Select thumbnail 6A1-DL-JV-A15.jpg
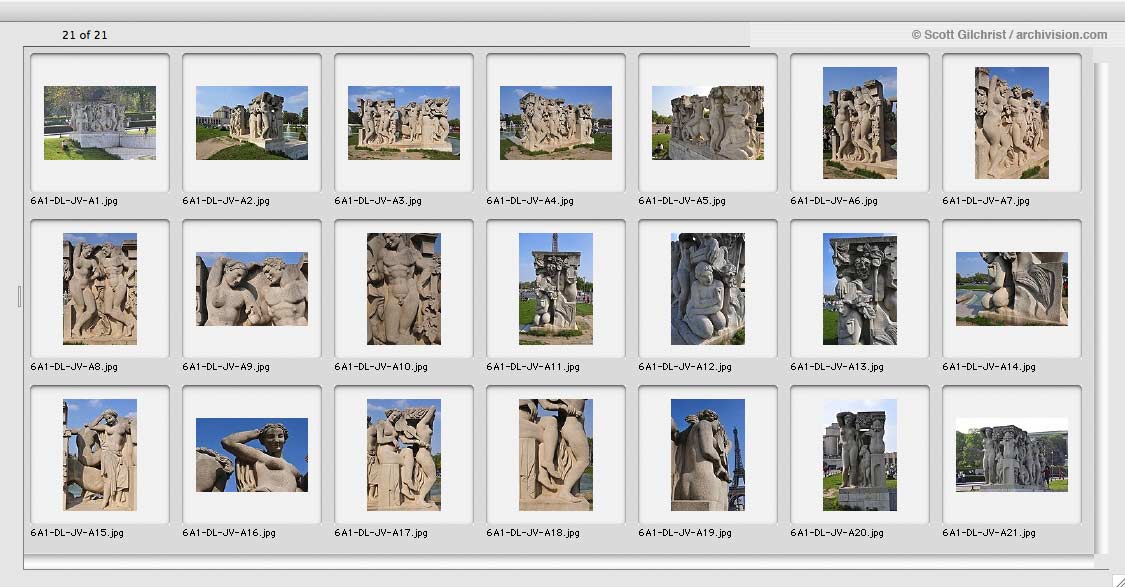Screen dimensions: 1125x587 click(x=100, y=455)
